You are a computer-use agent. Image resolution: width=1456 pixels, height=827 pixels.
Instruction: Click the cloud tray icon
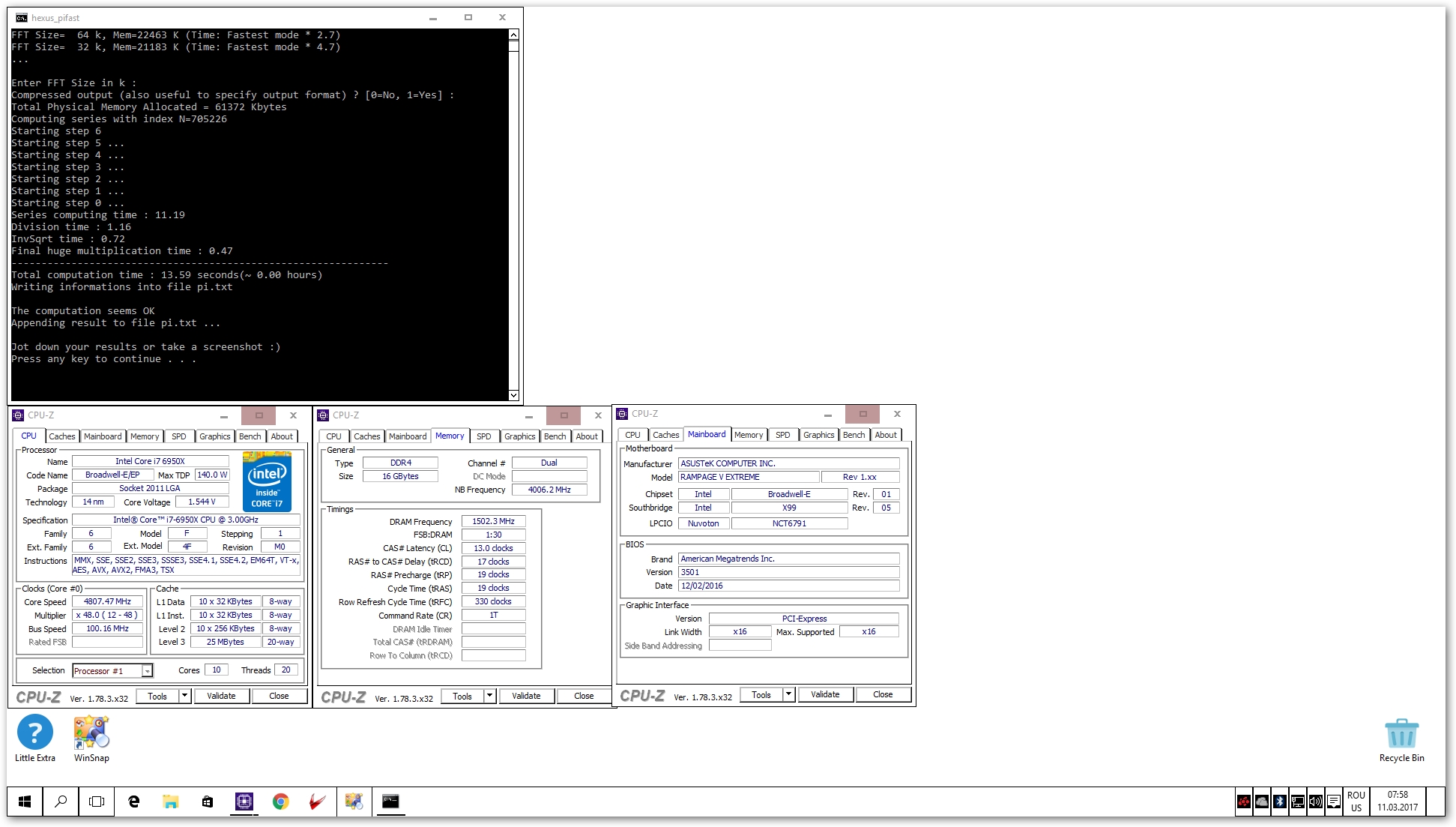pos(1262,802)
